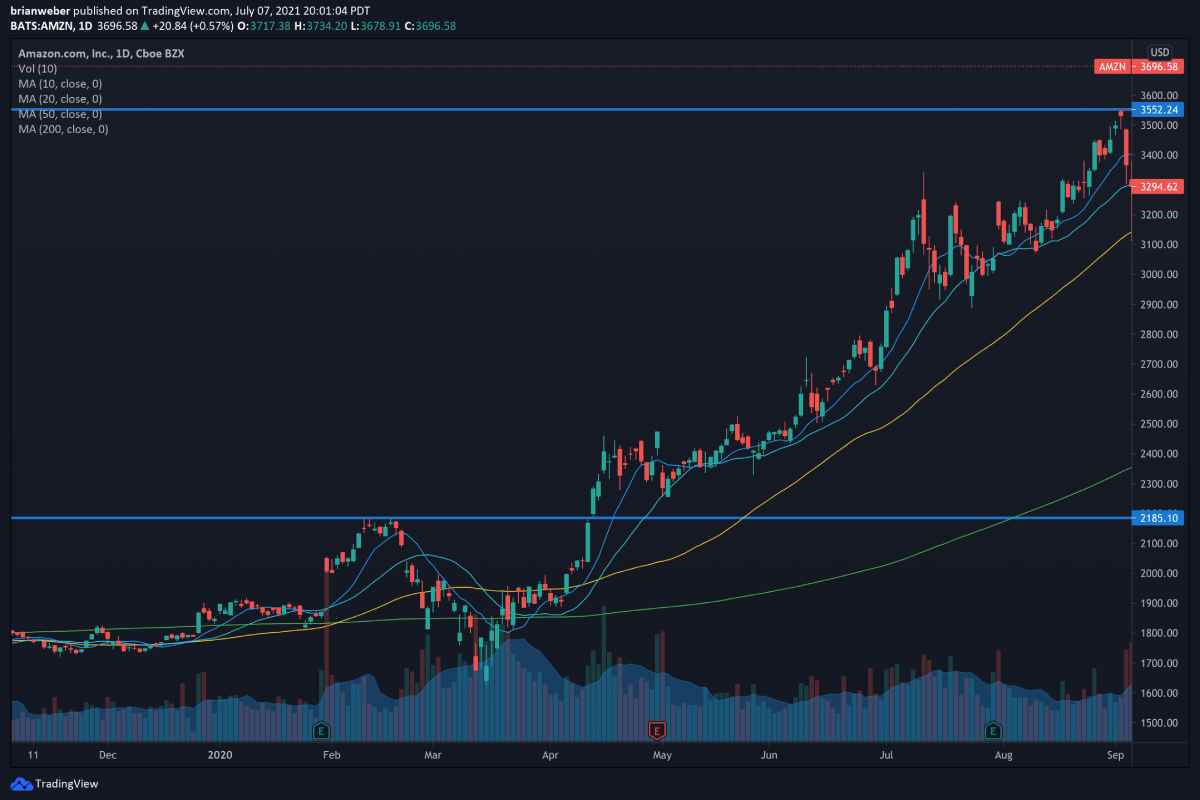Click the 'May' label on the time axis
The width and height of the screenshot is (1200, 800).
pos(661,757)
